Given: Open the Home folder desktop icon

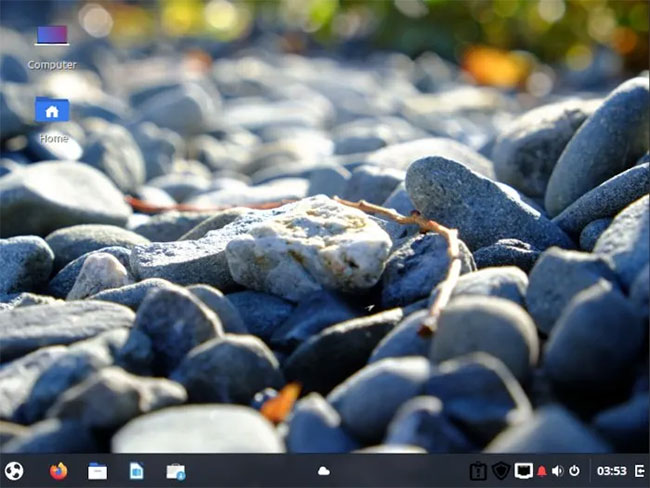Looking at the screenshot, I should click(52, 110).
